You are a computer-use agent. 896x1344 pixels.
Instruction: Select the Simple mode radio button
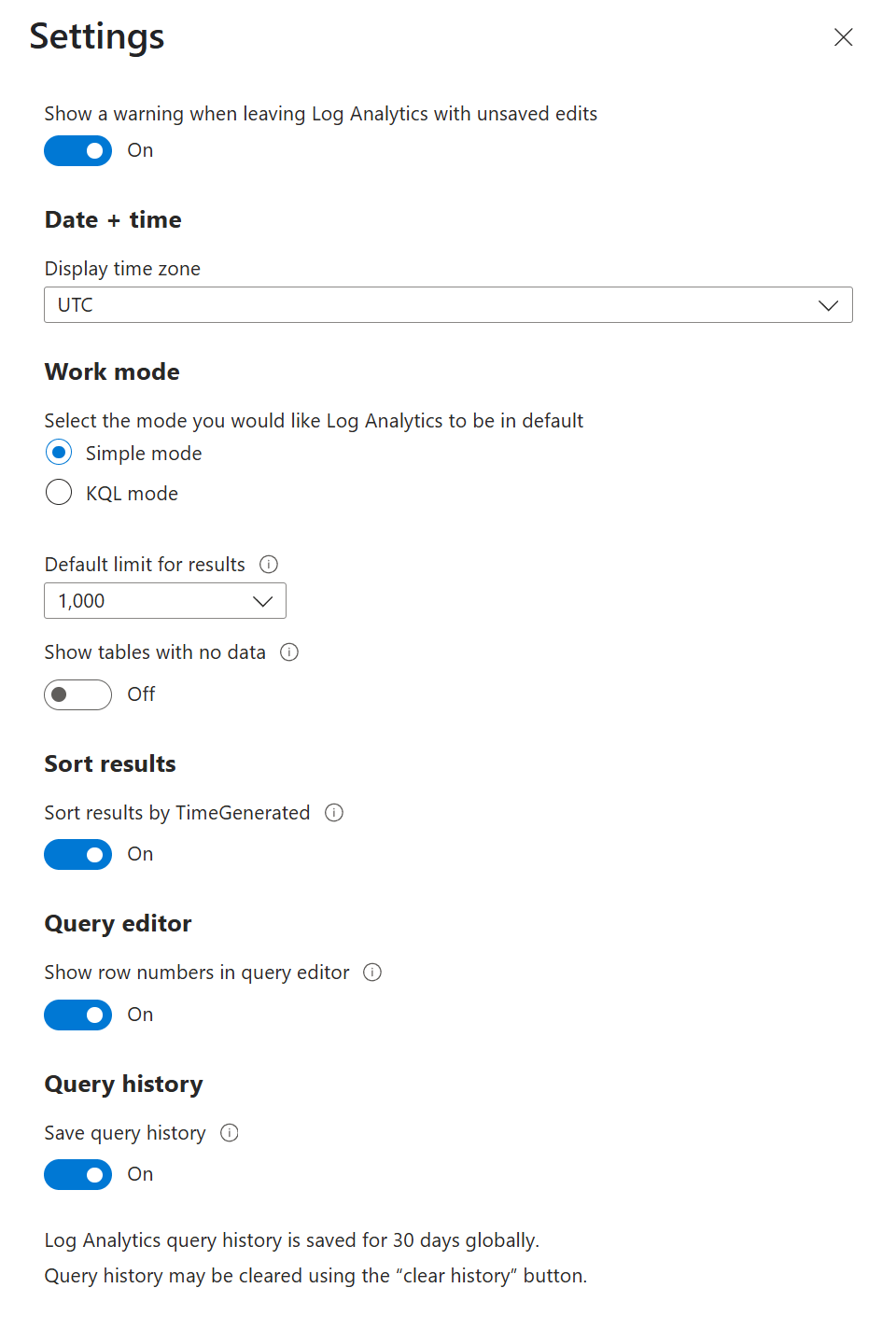point(59,453)
